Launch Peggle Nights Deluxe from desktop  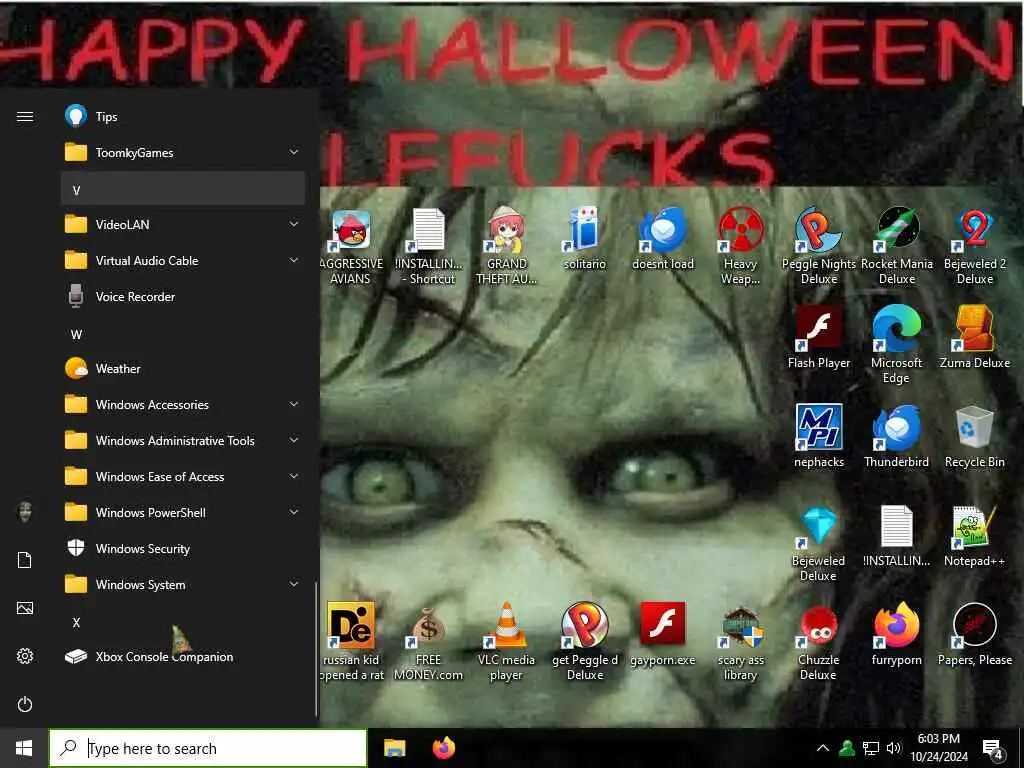[819, 246]
